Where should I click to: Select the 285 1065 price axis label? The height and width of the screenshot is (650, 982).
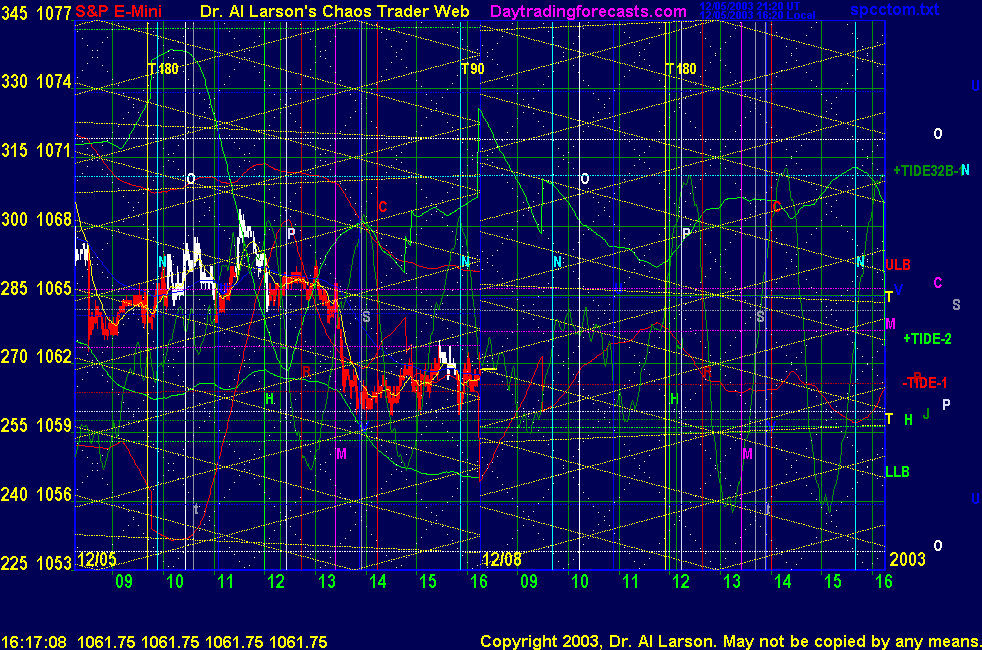click(36, 288)
